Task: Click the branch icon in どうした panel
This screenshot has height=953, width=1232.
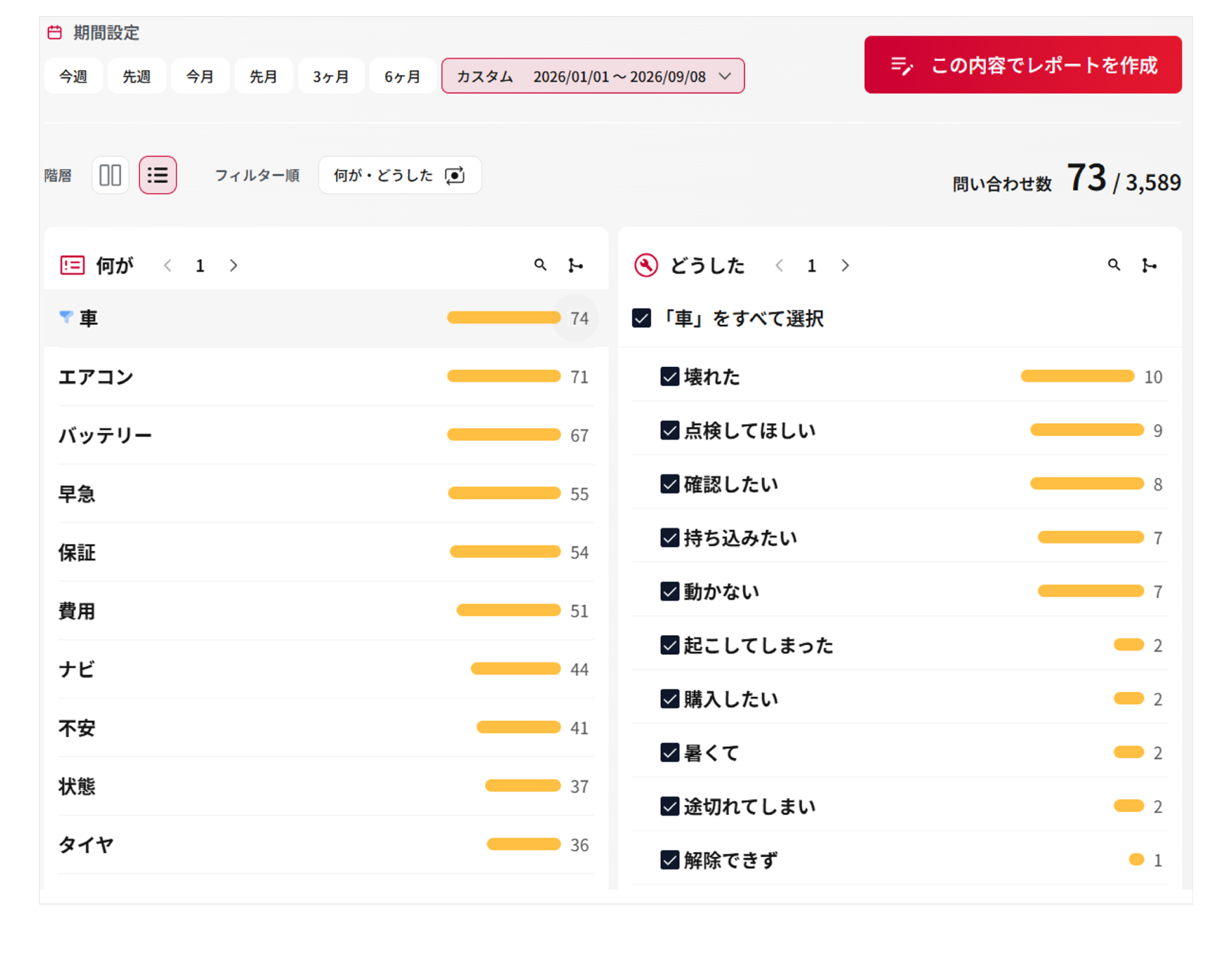Action: pyautogui.click(x=1149, y=265)
